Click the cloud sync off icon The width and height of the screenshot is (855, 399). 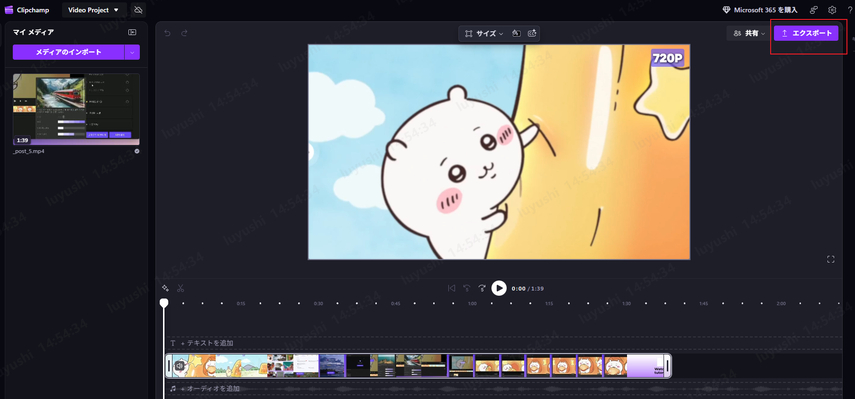click(x=139, y=10)
